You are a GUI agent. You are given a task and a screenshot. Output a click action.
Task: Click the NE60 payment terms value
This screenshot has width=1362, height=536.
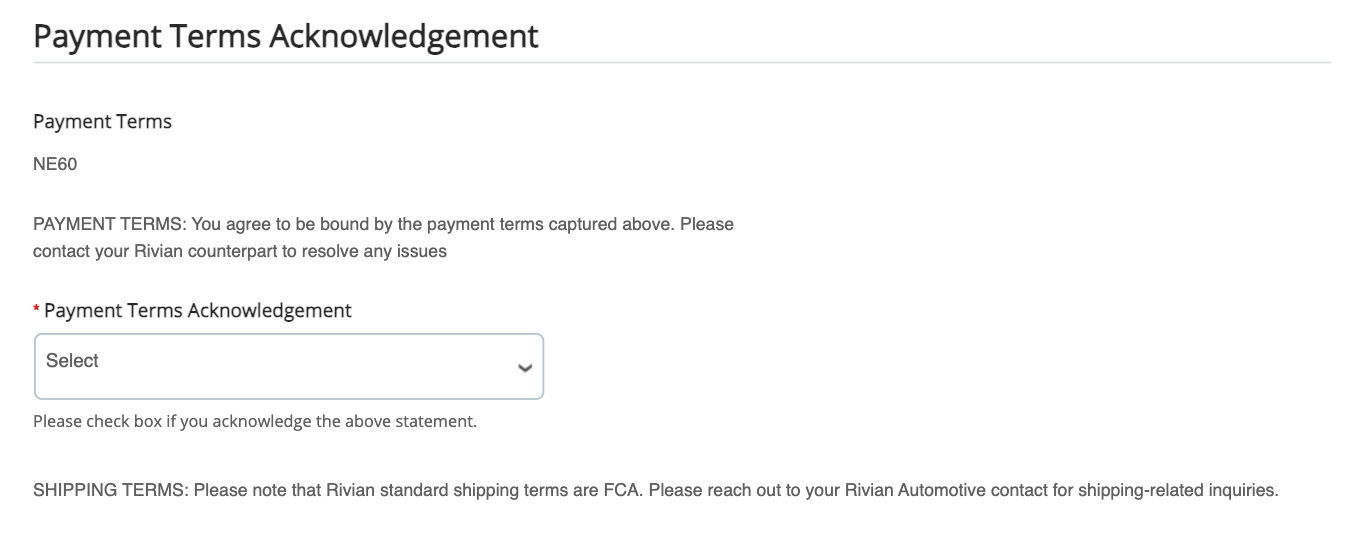pyautogui.click(x=55, y=165)
